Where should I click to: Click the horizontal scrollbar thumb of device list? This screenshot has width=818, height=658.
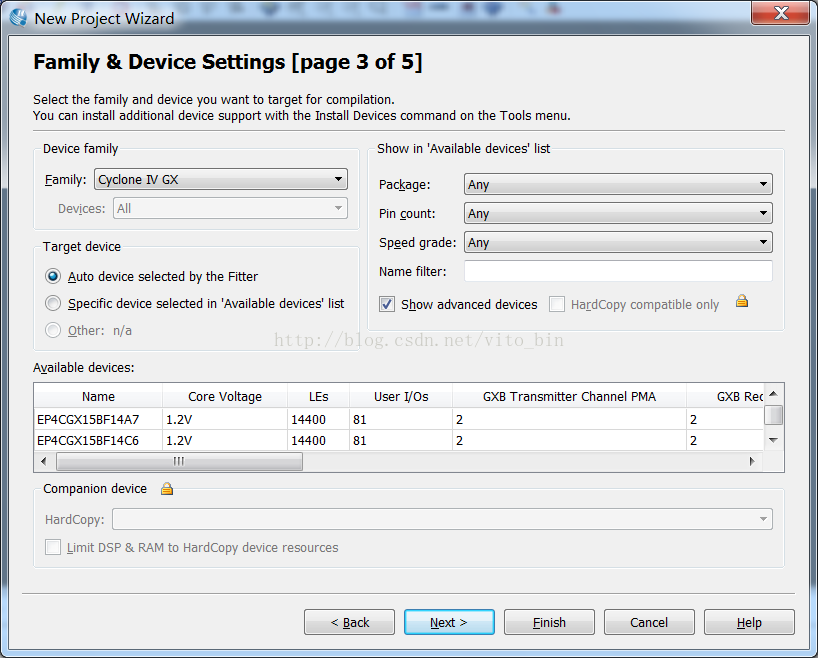click(x=179, y=461)
